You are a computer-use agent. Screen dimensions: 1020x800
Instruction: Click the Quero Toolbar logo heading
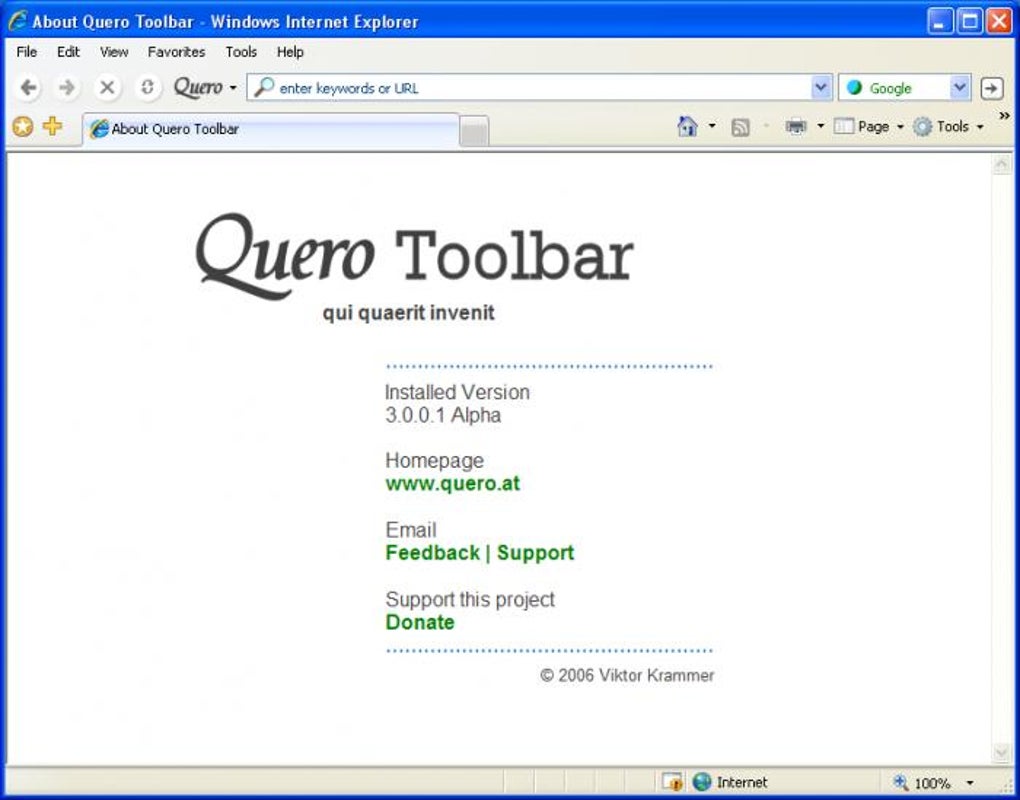[414, 256]
